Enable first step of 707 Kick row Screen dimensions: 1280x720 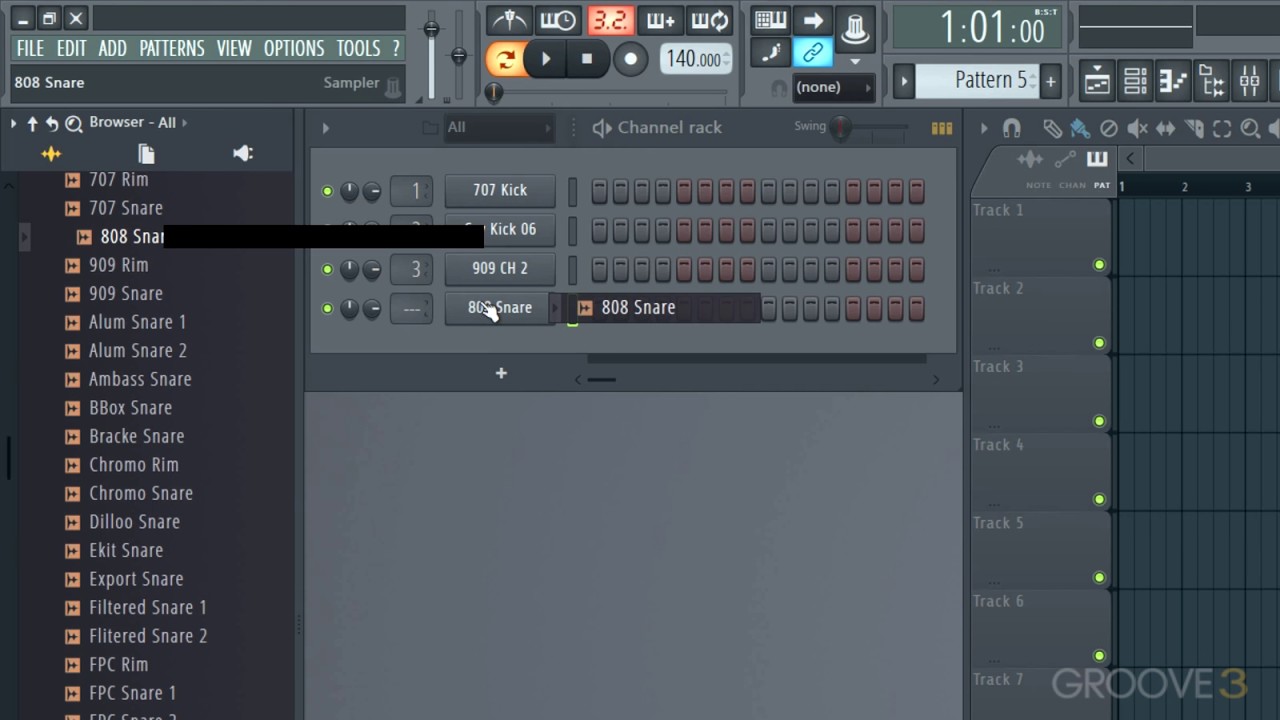click(x=600, y=191)
